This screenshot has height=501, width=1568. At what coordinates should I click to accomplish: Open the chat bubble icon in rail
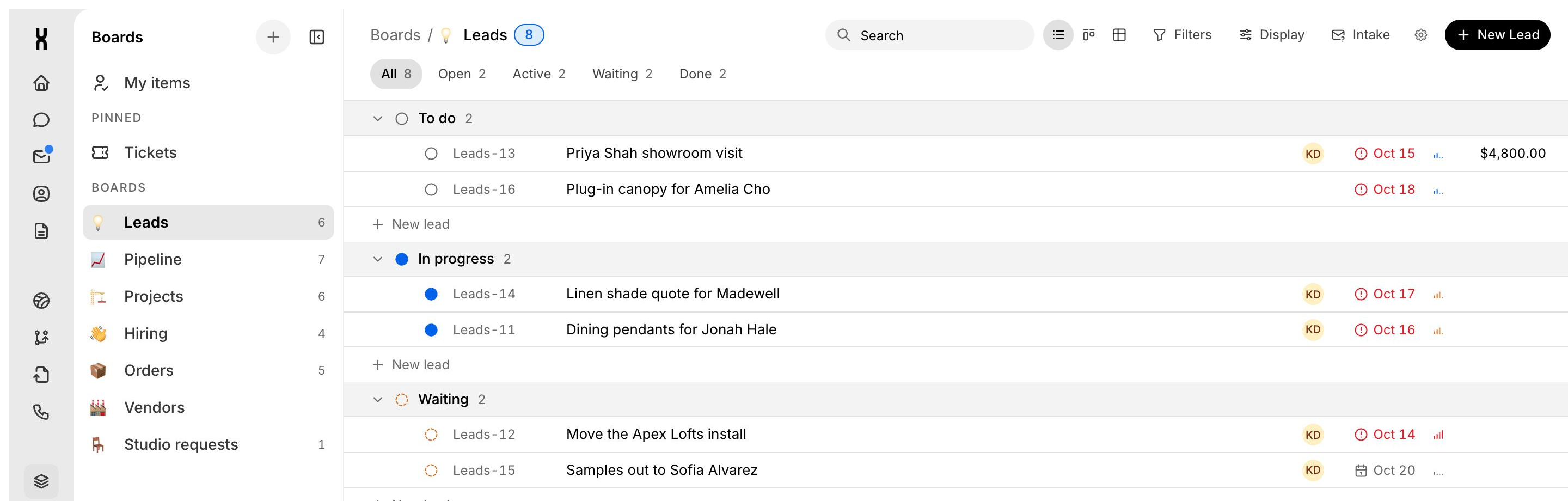tap(41, 120)
